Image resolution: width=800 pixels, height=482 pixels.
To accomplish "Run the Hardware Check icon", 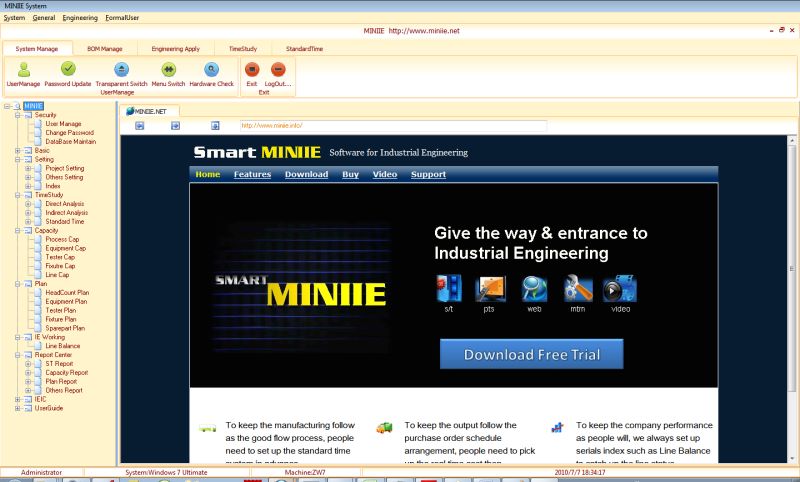I will [211, 69].
